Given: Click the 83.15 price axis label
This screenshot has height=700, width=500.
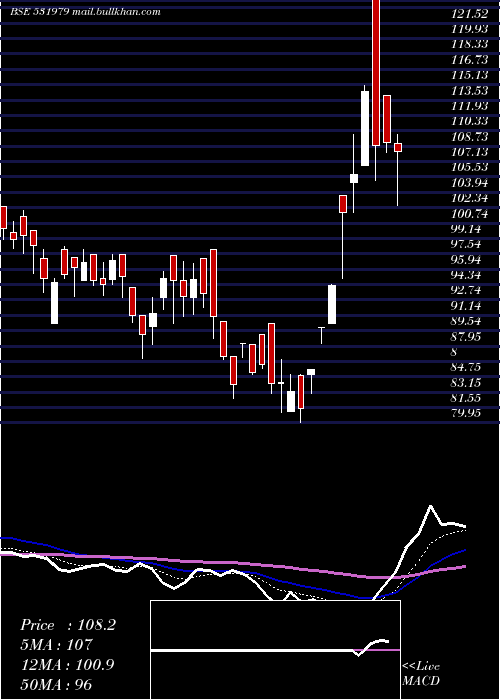Looking at the screenshot, I should (x=466, y=382).
